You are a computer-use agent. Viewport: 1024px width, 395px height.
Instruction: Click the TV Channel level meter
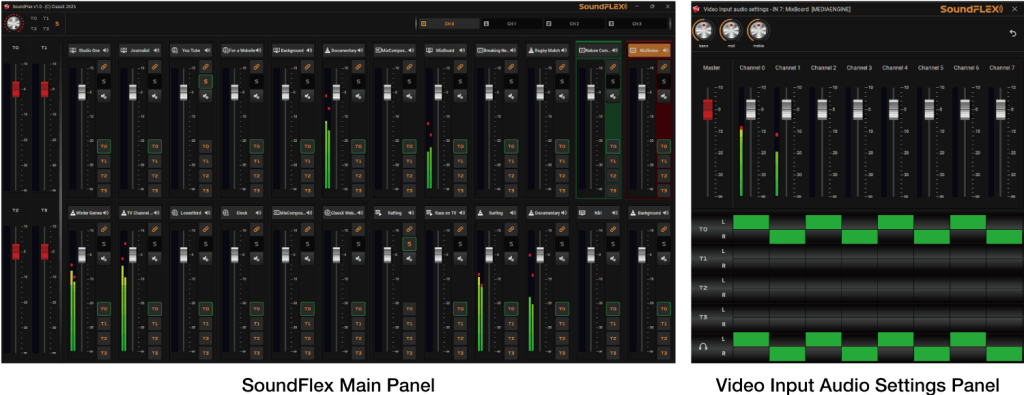[123, 291]
